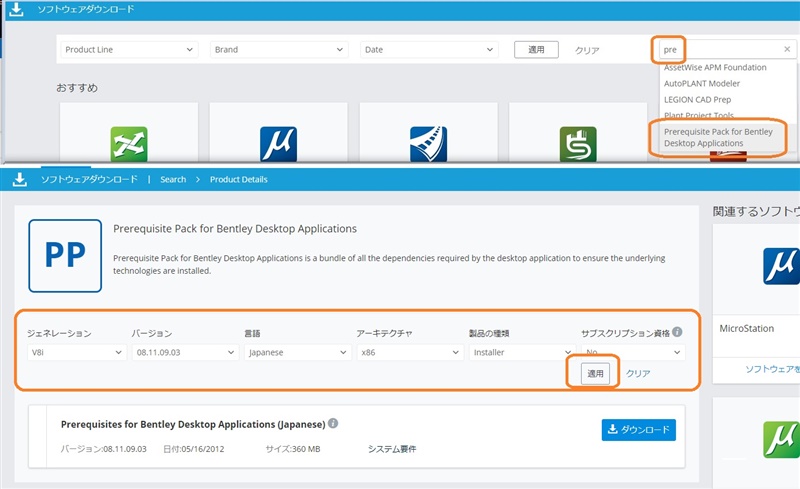Click Product Details breadcrumb item

[239, 179]
